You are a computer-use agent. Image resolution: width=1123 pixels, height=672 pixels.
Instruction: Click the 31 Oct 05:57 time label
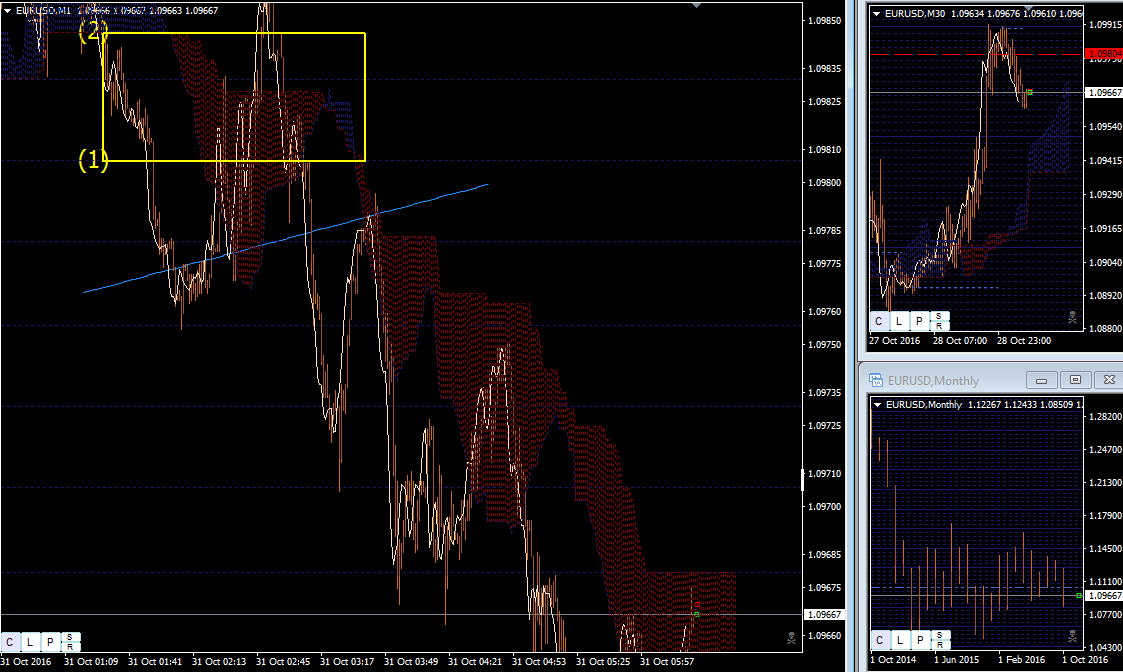[667, 661]
